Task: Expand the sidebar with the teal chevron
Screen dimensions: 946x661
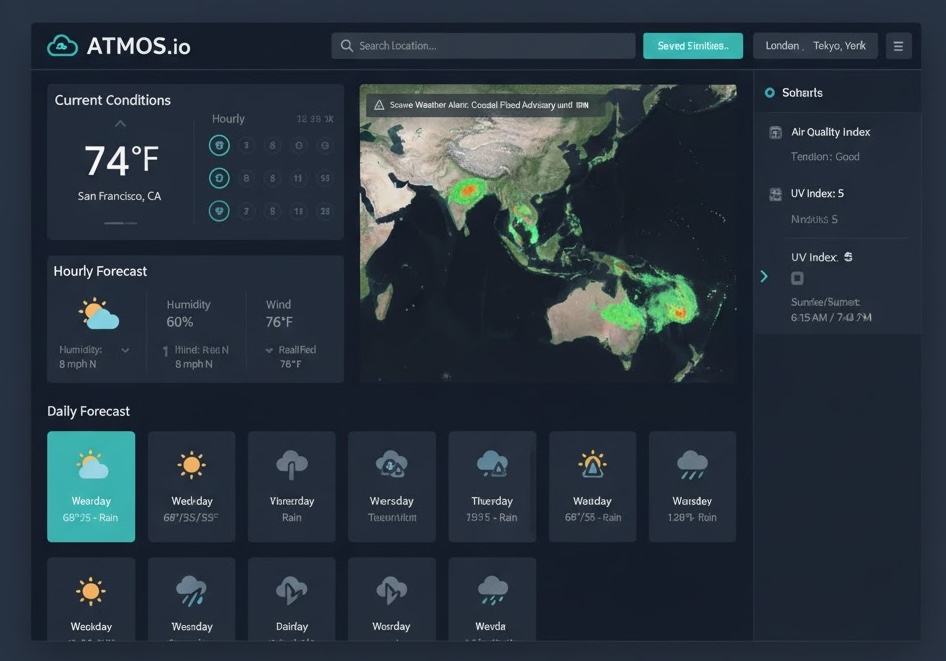Action: click(764, 276)
